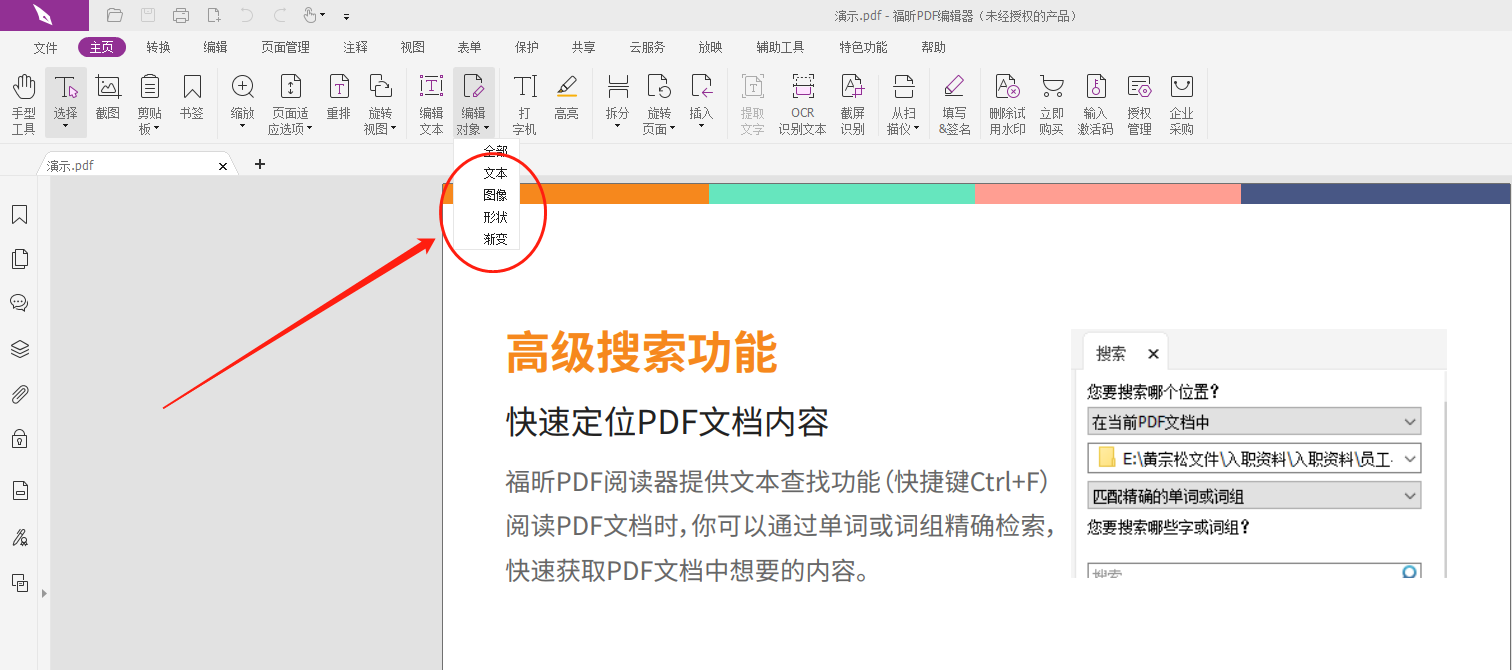Viewport: 1512px width, 670px height.
Task: Open a new document tab with the plus button
Action: click(259, 163)
